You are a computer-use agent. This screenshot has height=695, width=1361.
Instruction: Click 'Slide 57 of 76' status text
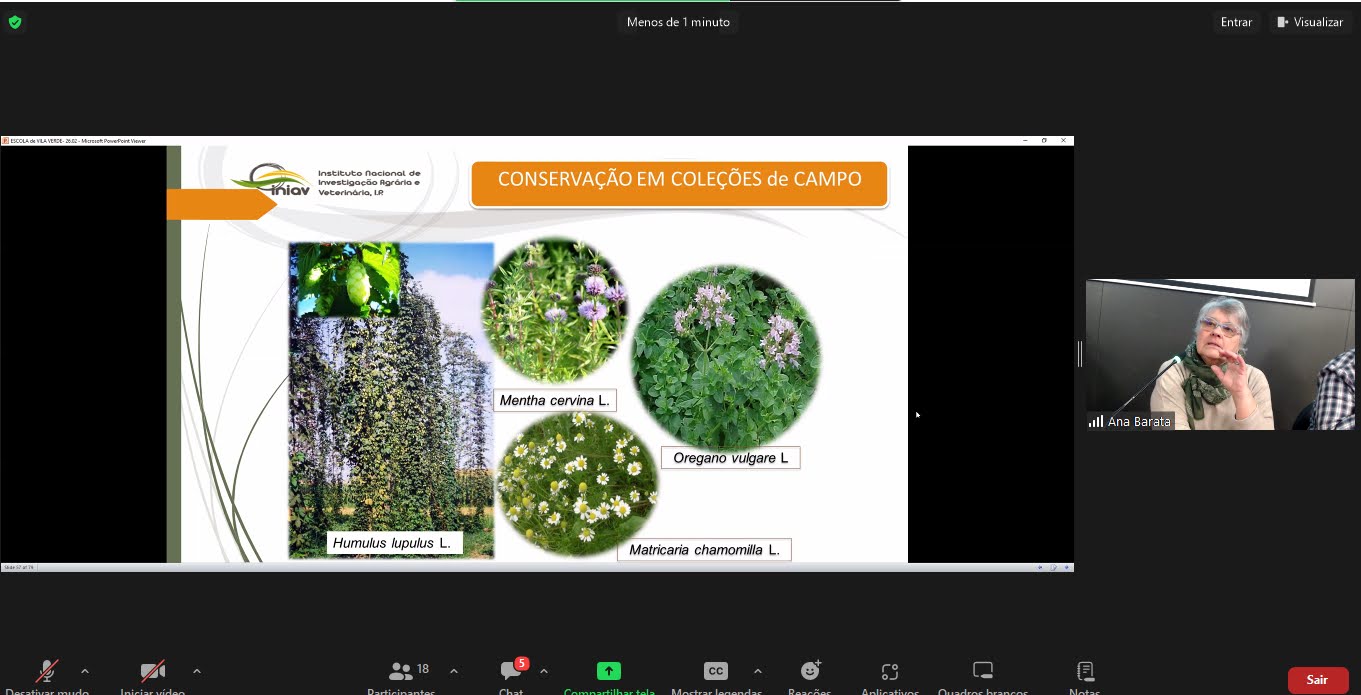click(18, 567)
